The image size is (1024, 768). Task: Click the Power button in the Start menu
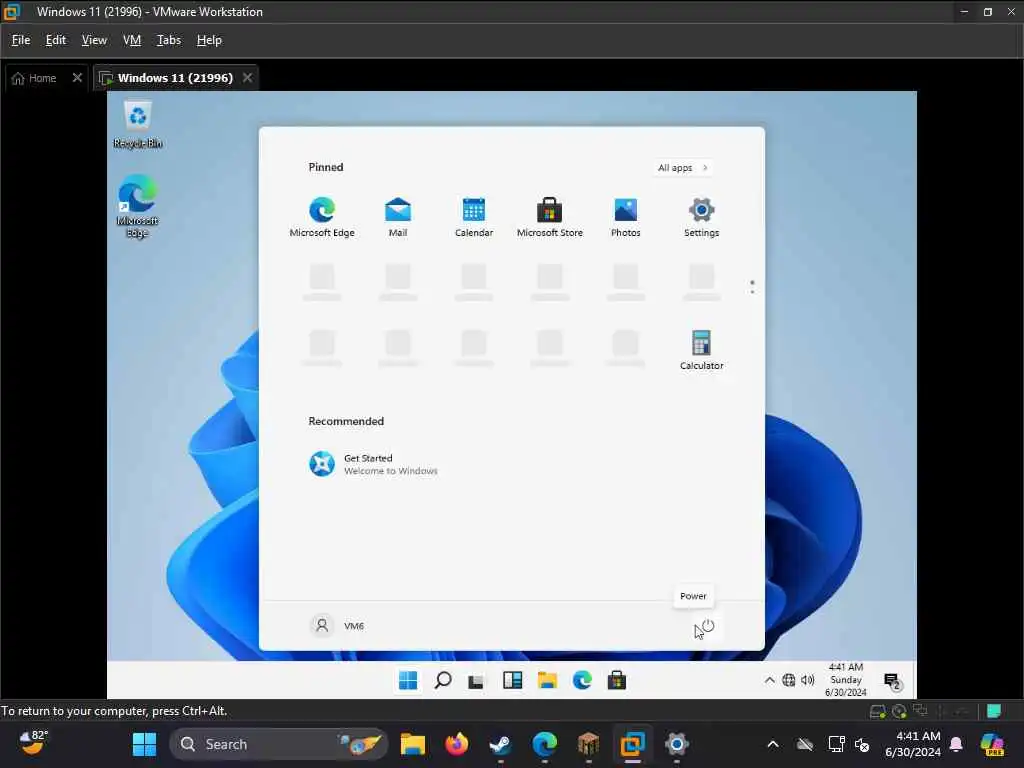tap(708, 626)
